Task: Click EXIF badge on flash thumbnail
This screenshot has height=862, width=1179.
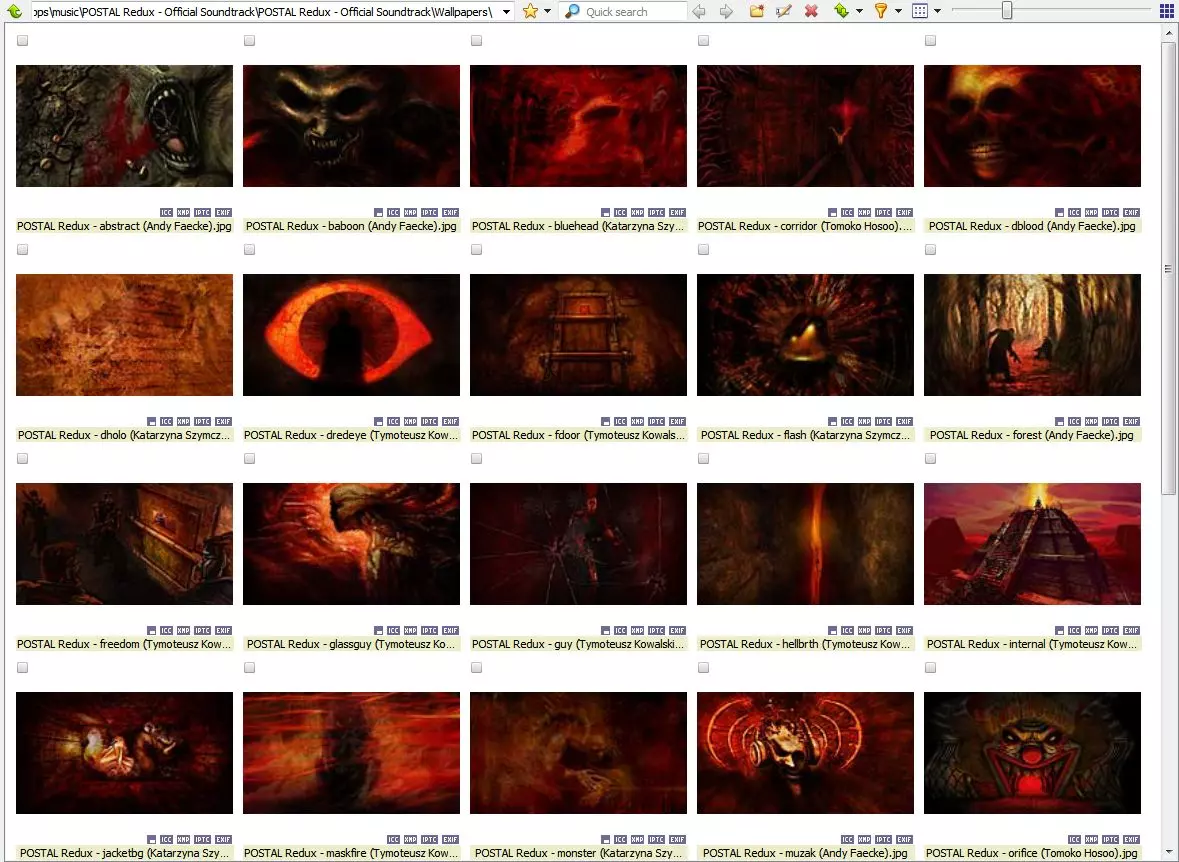Action: pyautogui.click(x=905, y=422)
